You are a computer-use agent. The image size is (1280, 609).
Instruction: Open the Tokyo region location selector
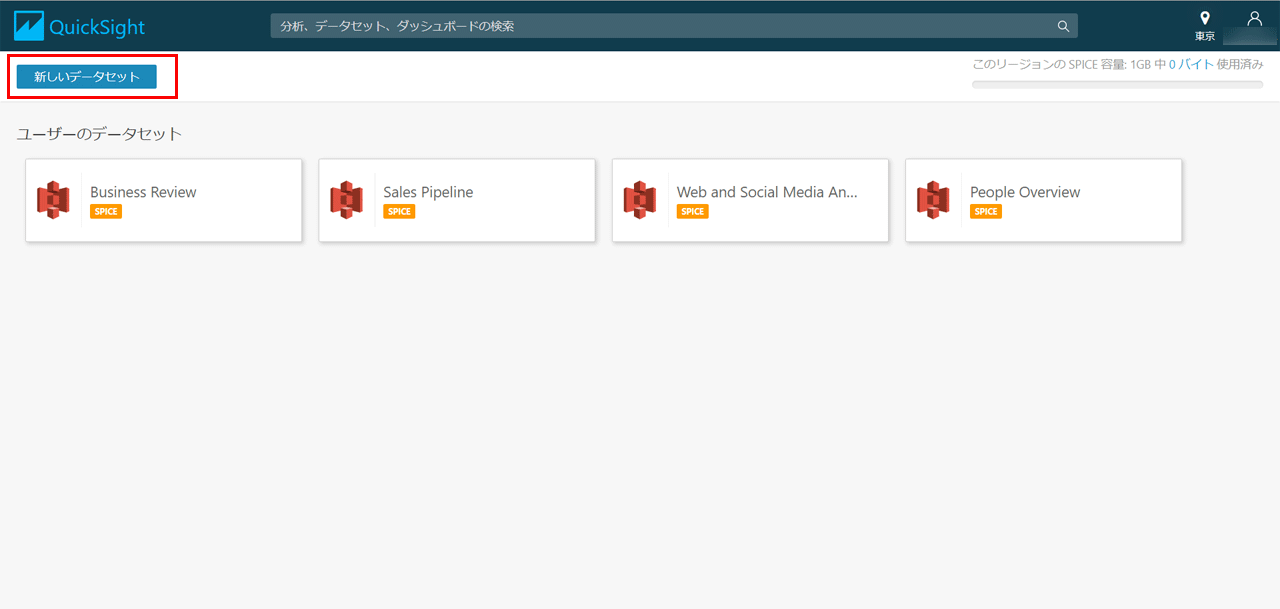(x=1205, y=26)
